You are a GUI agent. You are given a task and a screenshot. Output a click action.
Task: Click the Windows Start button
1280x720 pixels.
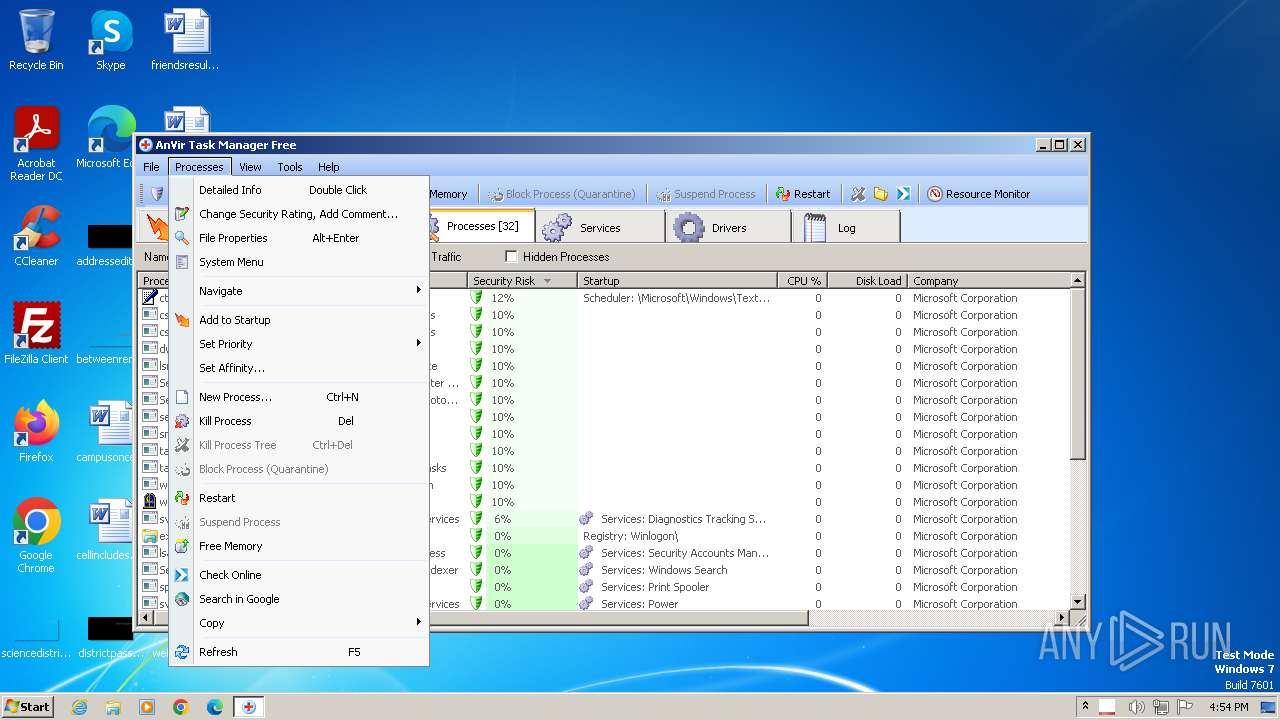coord(27,706)
